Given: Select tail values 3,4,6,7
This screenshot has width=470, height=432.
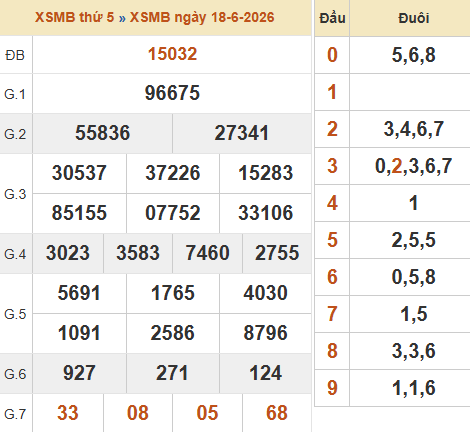Looking at the screenshot, I should [414, 129].
